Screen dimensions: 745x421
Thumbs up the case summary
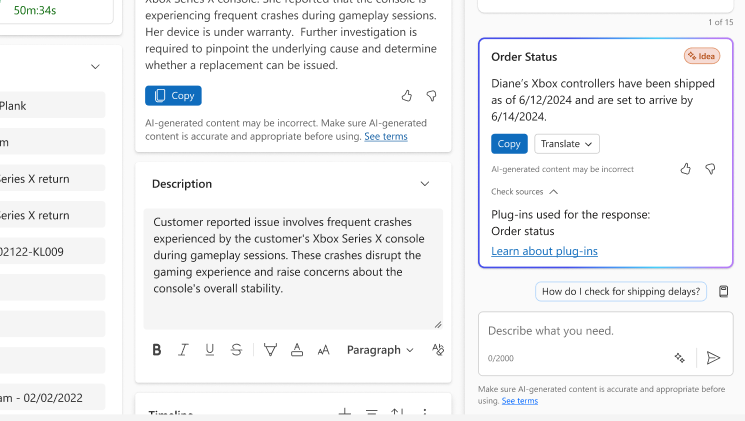[407, 96]
